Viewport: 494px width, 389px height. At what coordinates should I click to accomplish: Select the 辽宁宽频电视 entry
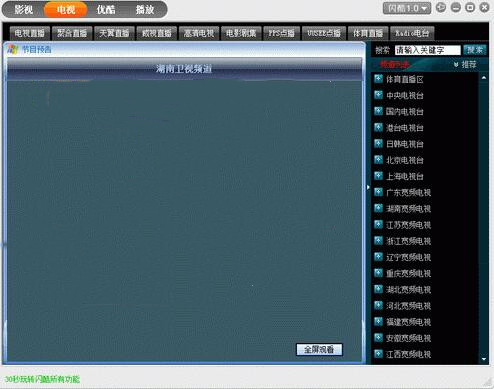tap(408, 257)
